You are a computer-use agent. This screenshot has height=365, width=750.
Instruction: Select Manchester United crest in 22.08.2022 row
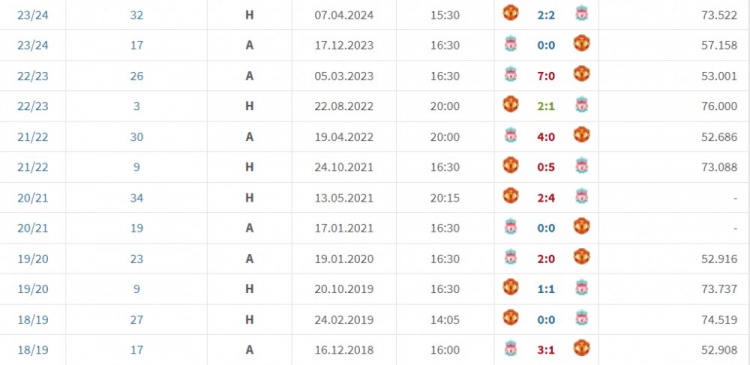[510, 104]
